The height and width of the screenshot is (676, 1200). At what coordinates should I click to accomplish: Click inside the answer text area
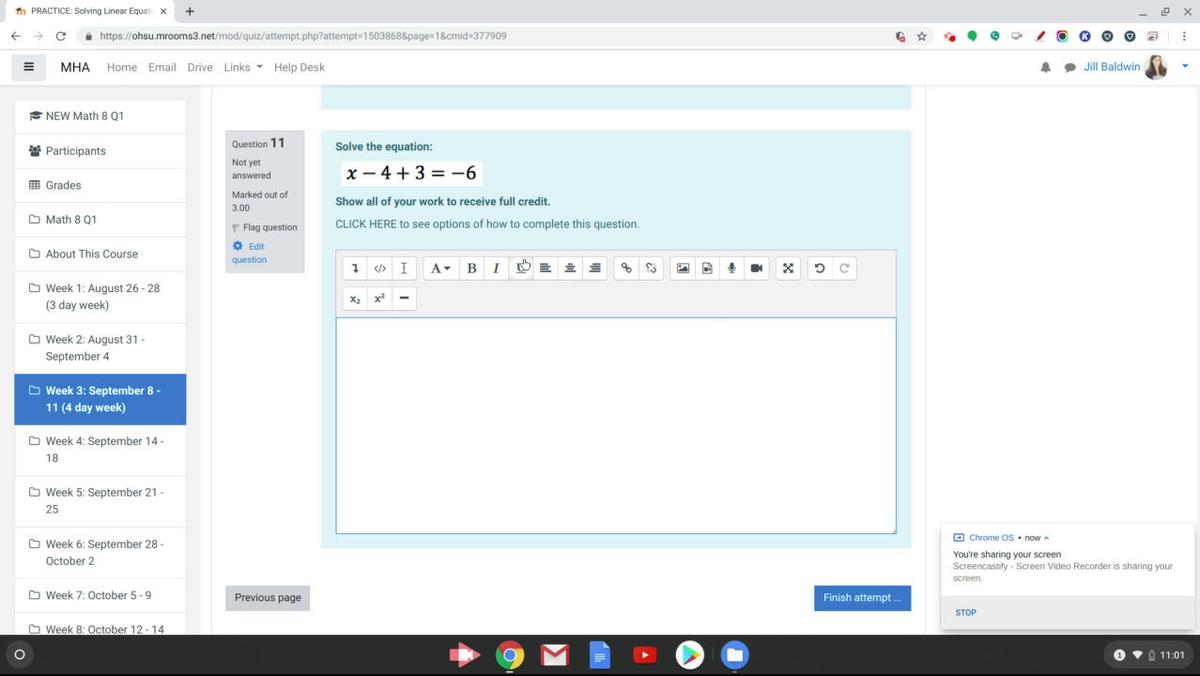click(615, 425)
